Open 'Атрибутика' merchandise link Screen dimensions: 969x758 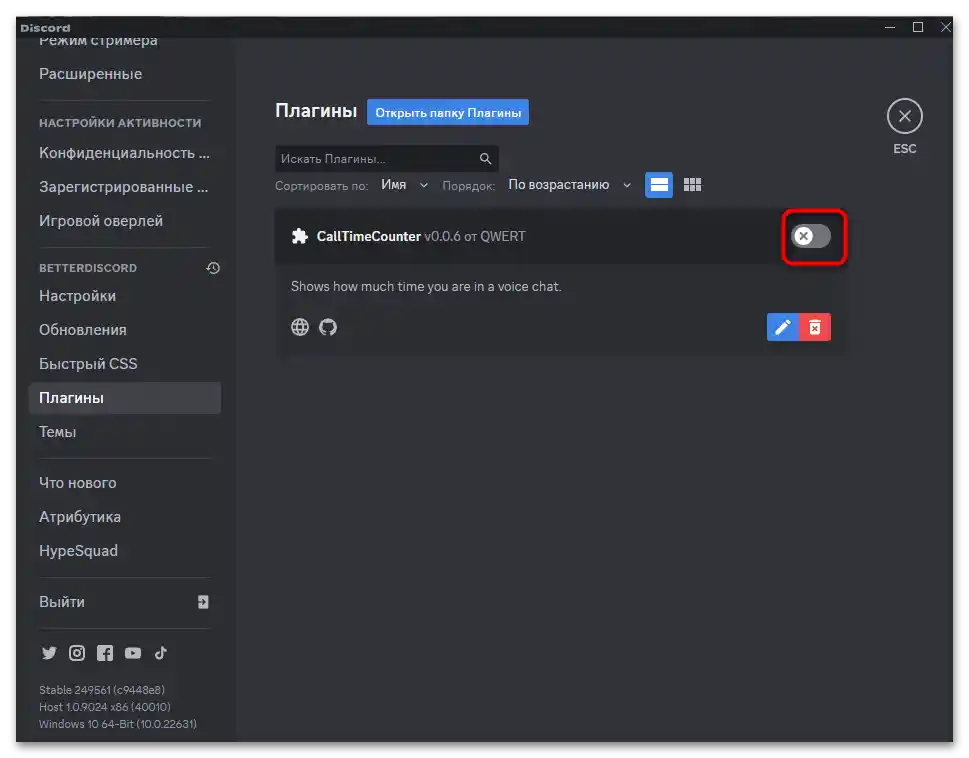[x=125, y=516]
